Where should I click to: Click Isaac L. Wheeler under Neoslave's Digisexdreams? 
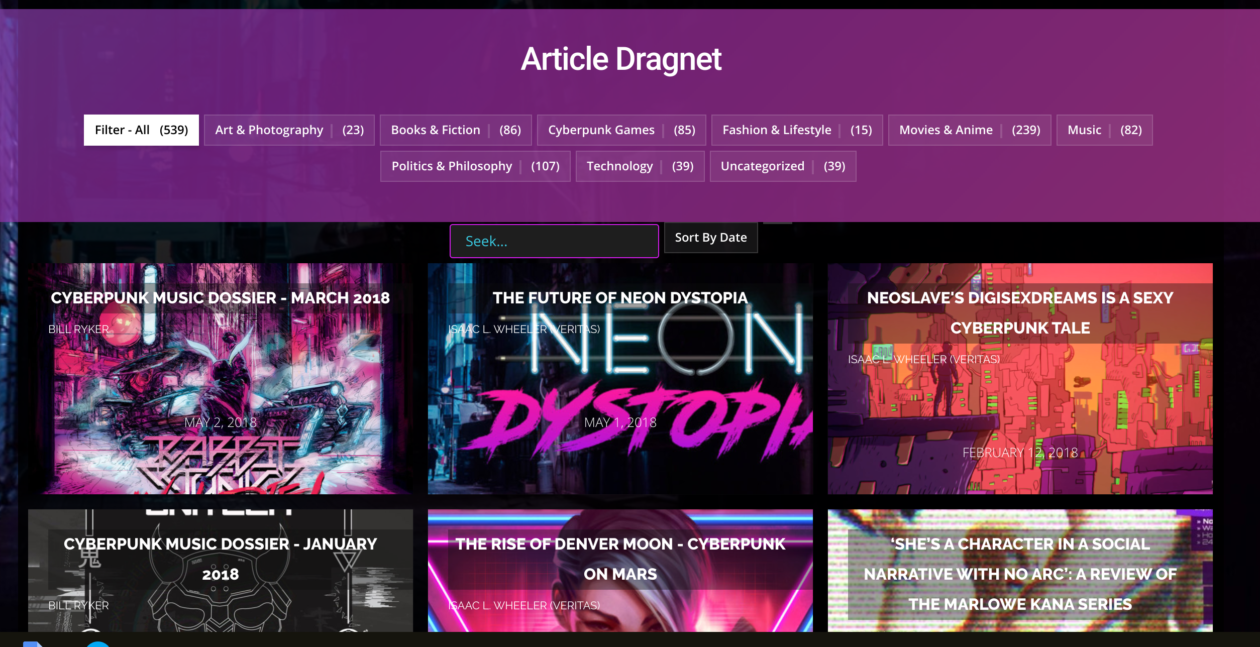pyautogui.click(x=924, y=359)
